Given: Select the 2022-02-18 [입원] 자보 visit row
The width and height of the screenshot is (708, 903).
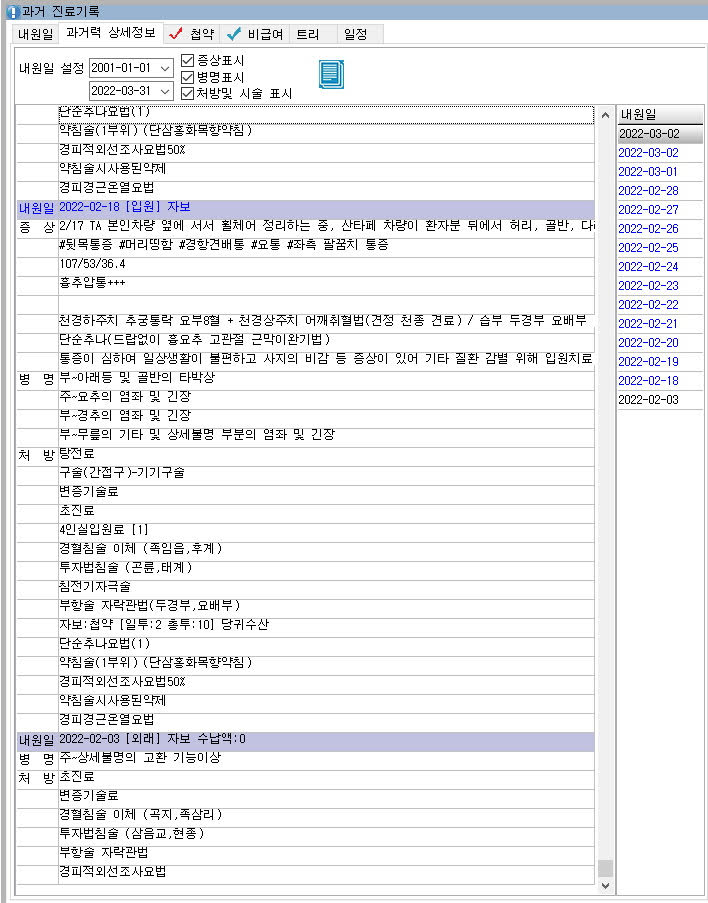Looking at the screenshot, I should coord(300,207).
